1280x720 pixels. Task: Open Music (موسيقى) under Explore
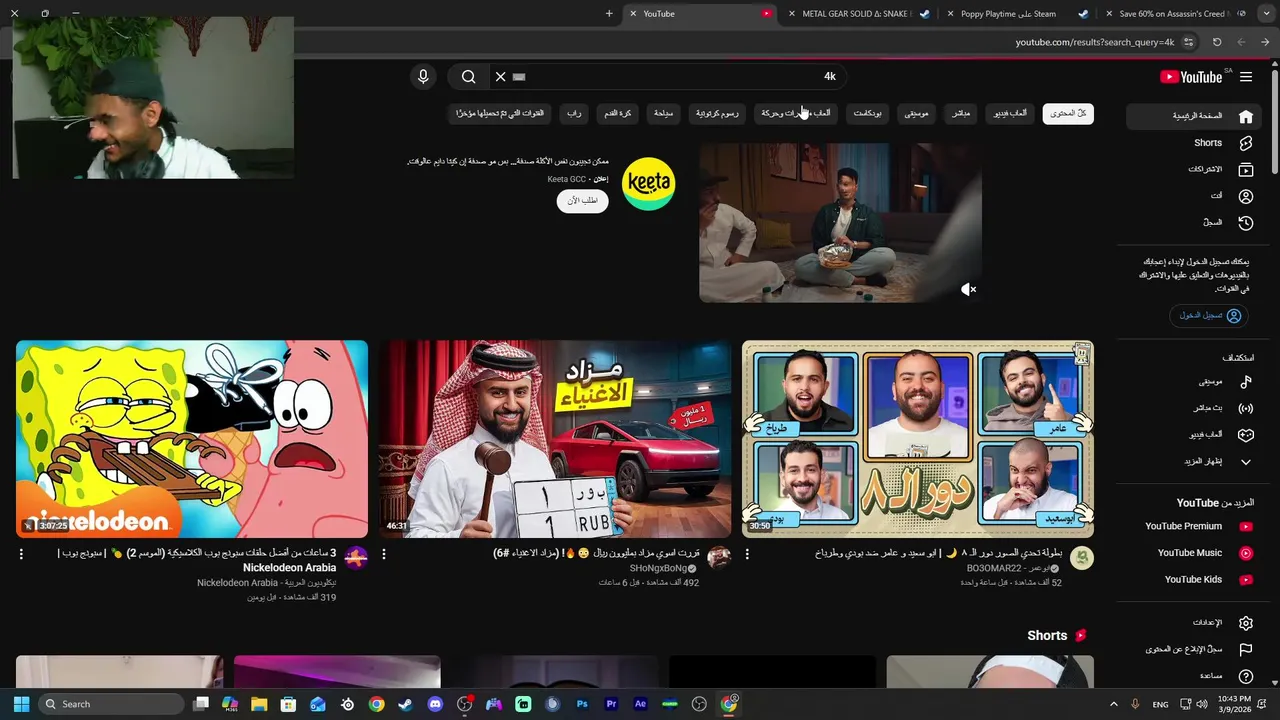point(1192,382)
